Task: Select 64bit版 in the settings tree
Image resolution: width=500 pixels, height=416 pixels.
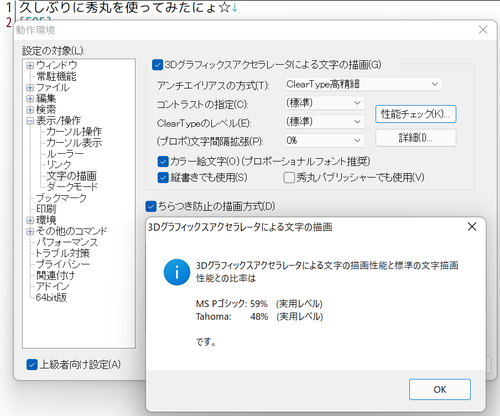Action: coord(51,297)
